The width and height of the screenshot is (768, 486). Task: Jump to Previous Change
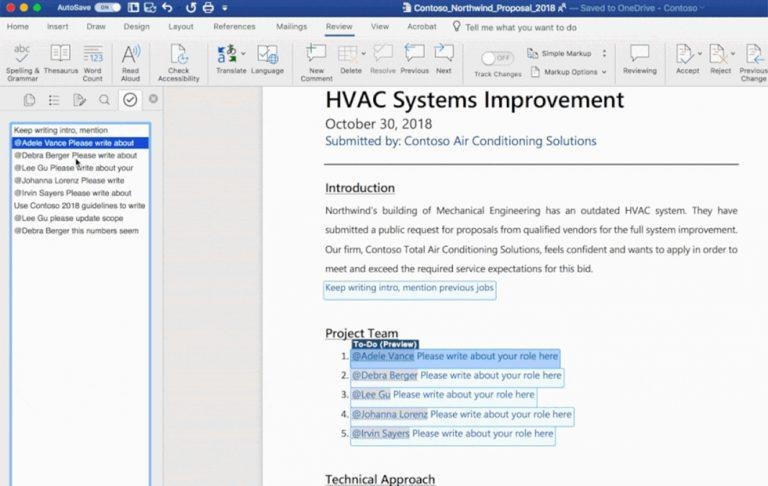pyautogui.click(x=753, y=62)
